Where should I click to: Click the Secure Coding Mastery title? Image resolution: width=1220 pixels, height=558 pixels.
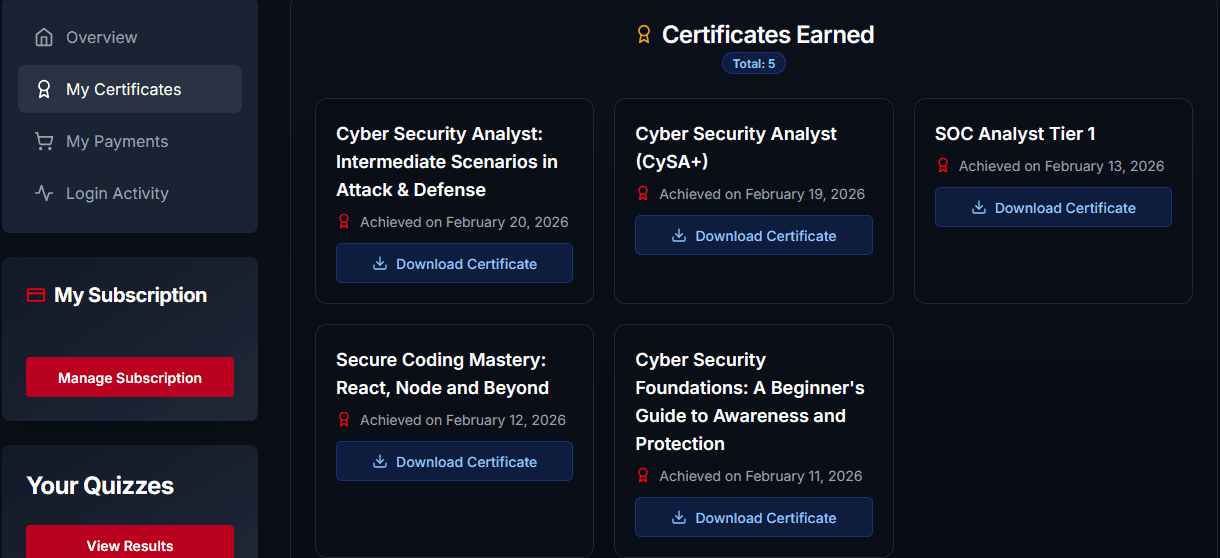(442, 374)
